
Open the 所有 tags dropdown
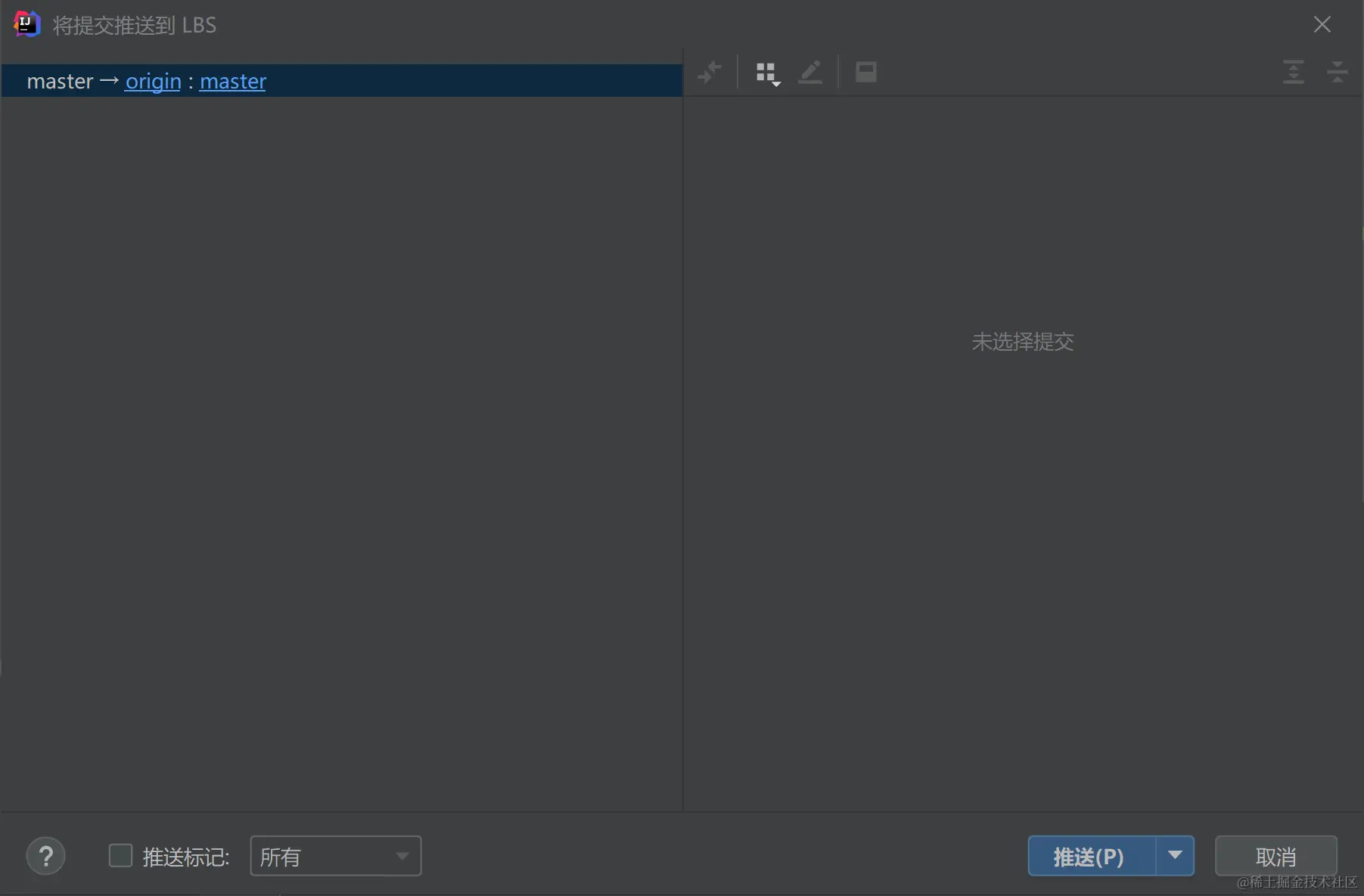(335, 856)
